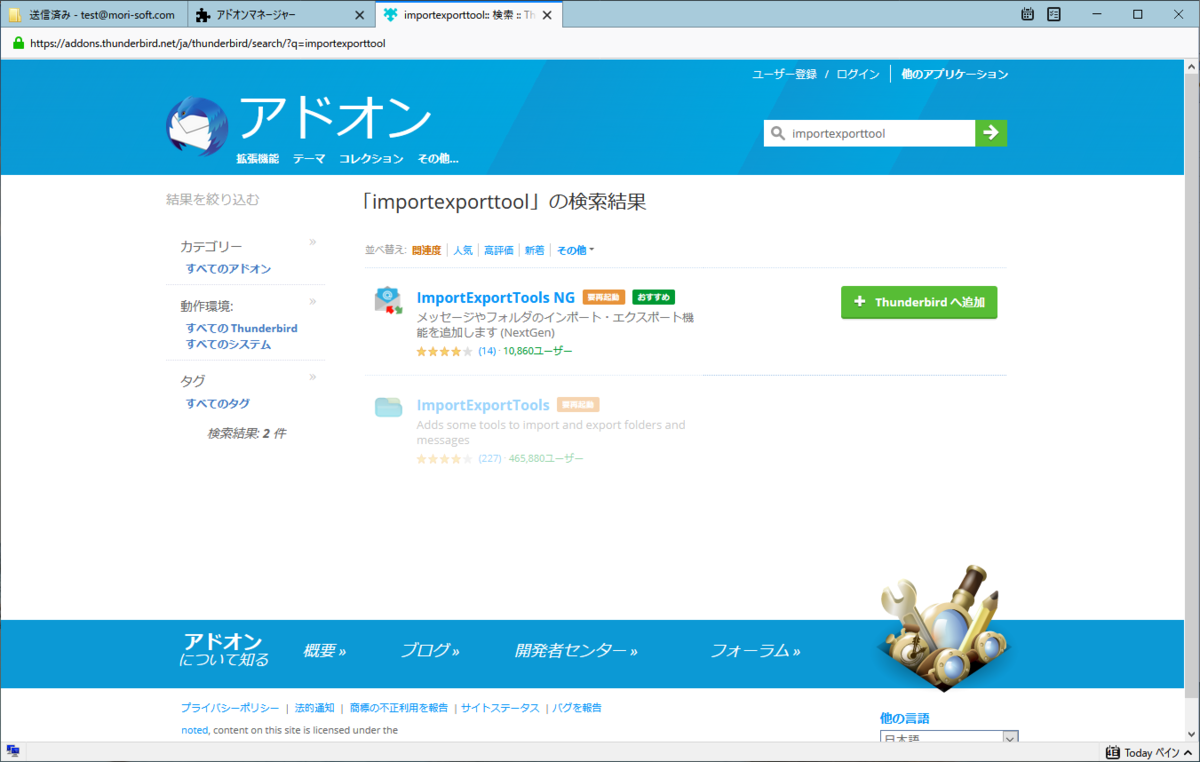
Task: Expand the その他... header menu
Action: (437, 159)
